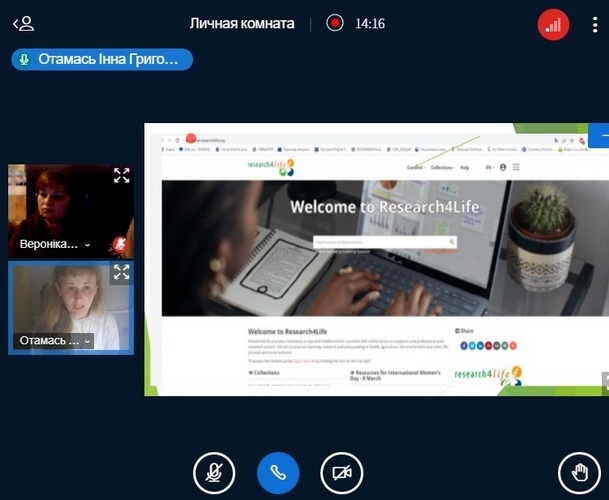The height and width of the screenshot is (500, 609).
Task: Click the speaking participant chip Отамась Інна
Action: [102, 59]
